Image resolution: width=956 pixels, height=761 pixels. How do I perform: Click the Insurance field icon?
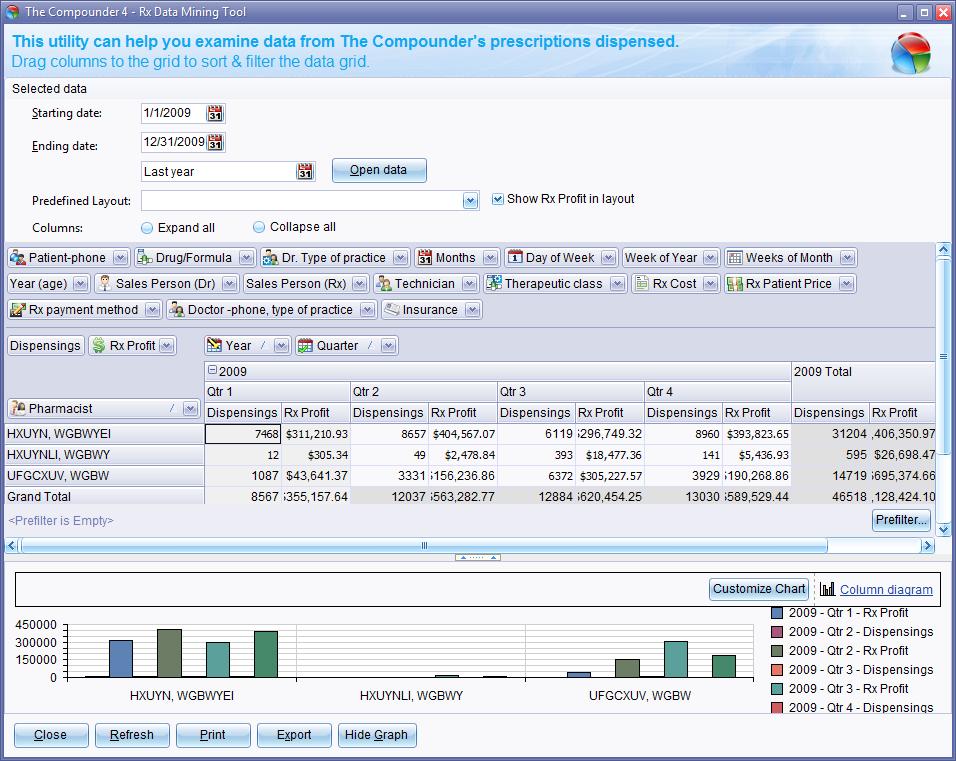(x=392, y=310)
